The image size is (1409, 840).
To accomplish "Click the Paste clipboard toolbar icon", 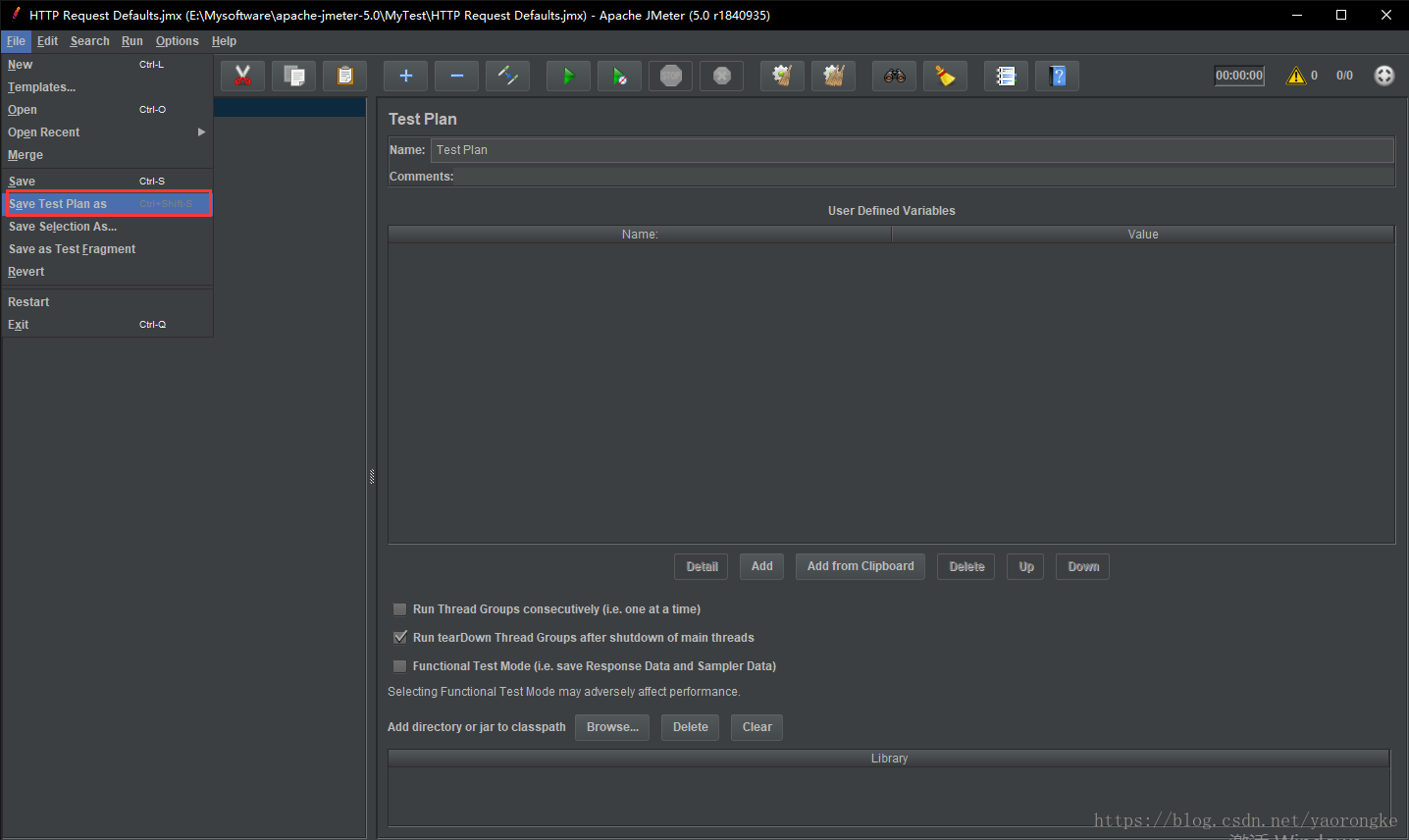I will tap(344, 76).
